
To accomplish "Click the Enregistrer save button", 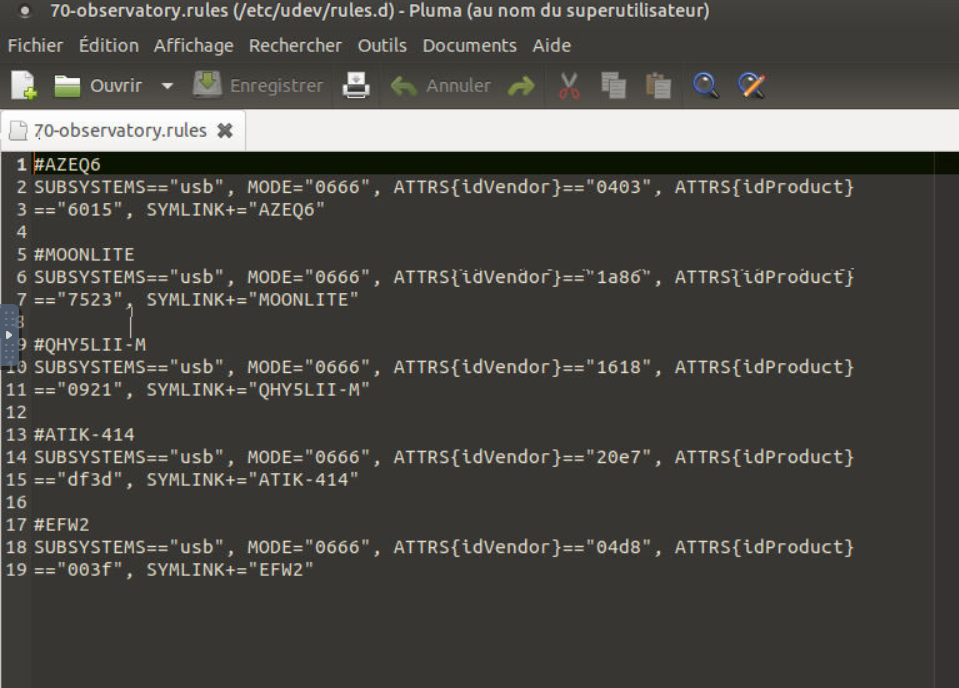I will pyautogui.click(x=258, y=86).
